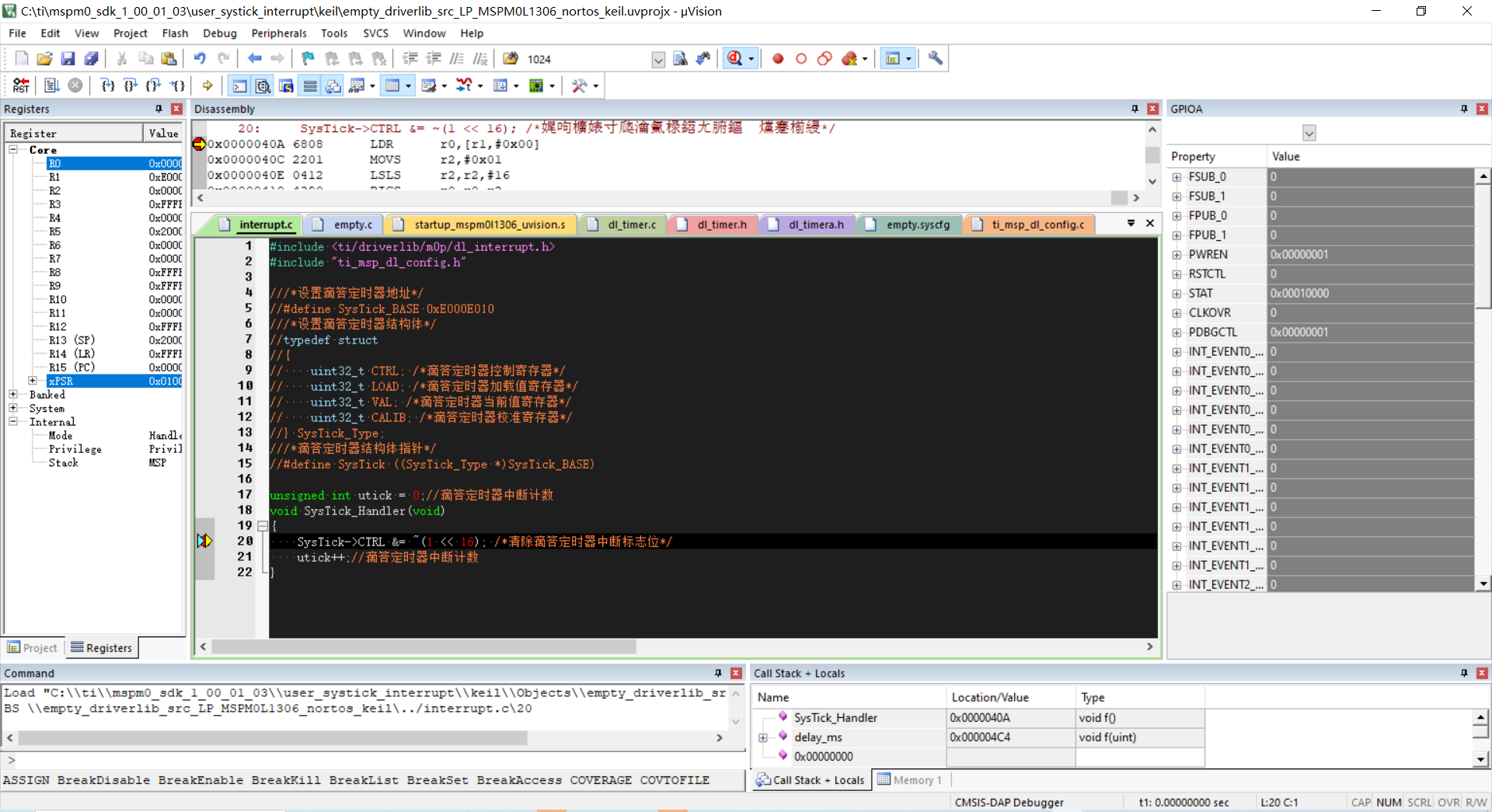This screenshot has width=1492, height=812.
Task: Undo the last edit
Action: (x=200, y=58)
